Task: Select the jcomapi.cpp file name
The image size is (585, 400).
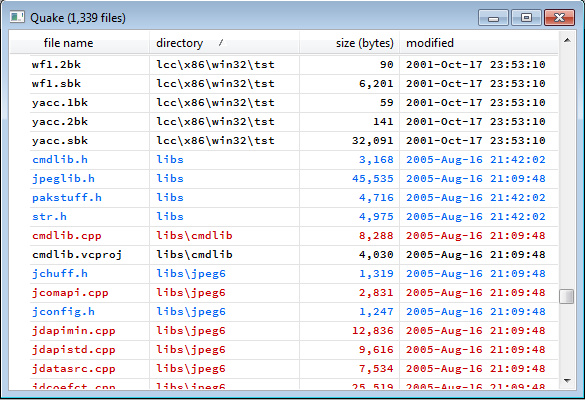Action: point(70,293)
